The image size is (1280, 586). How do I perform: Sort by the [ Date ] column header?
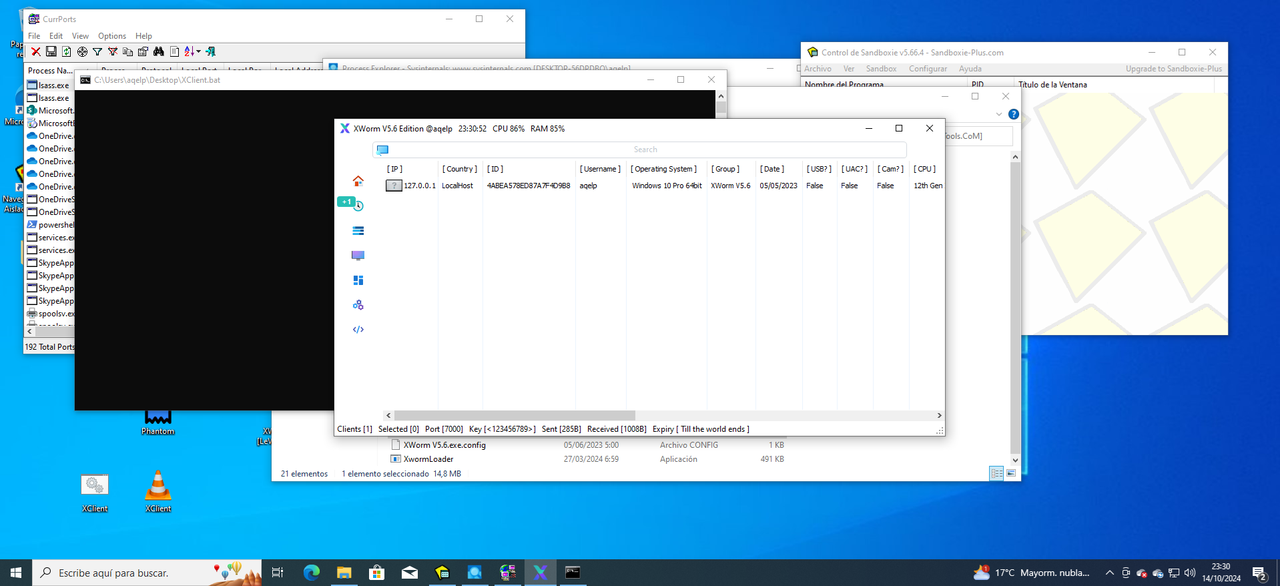[771, 169]
